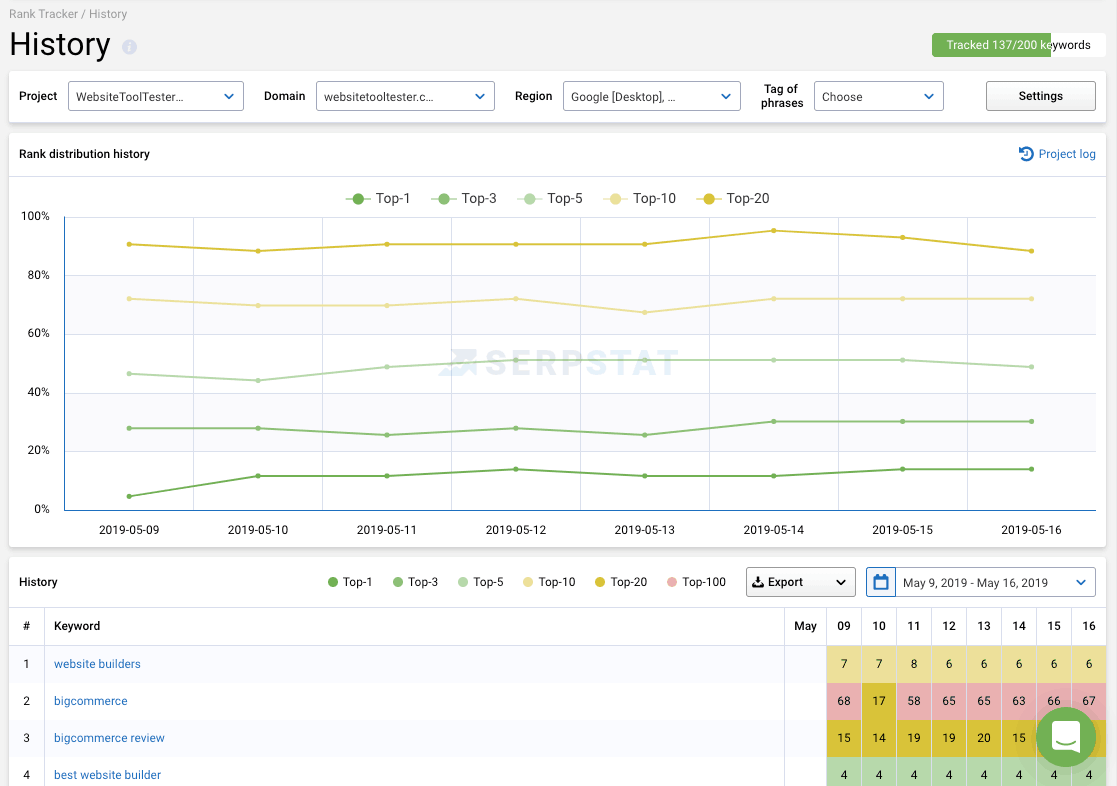
Task: Open the chat support bubble
Action: tap(1066, 737)
